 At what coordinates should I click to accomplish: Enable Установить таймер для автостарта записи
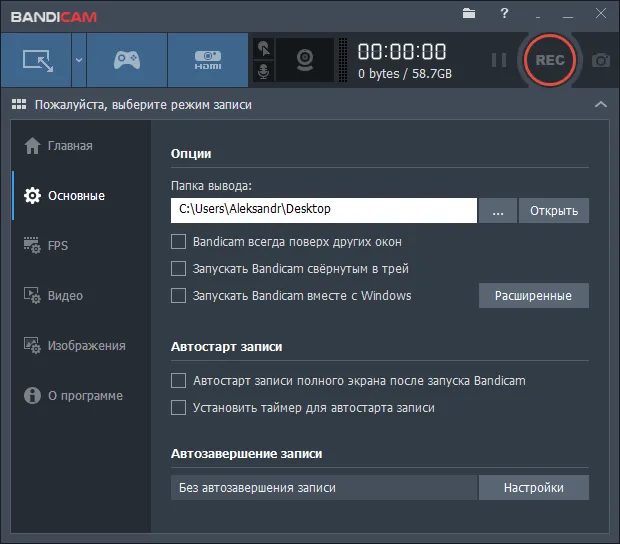click(x=178, y=408)
